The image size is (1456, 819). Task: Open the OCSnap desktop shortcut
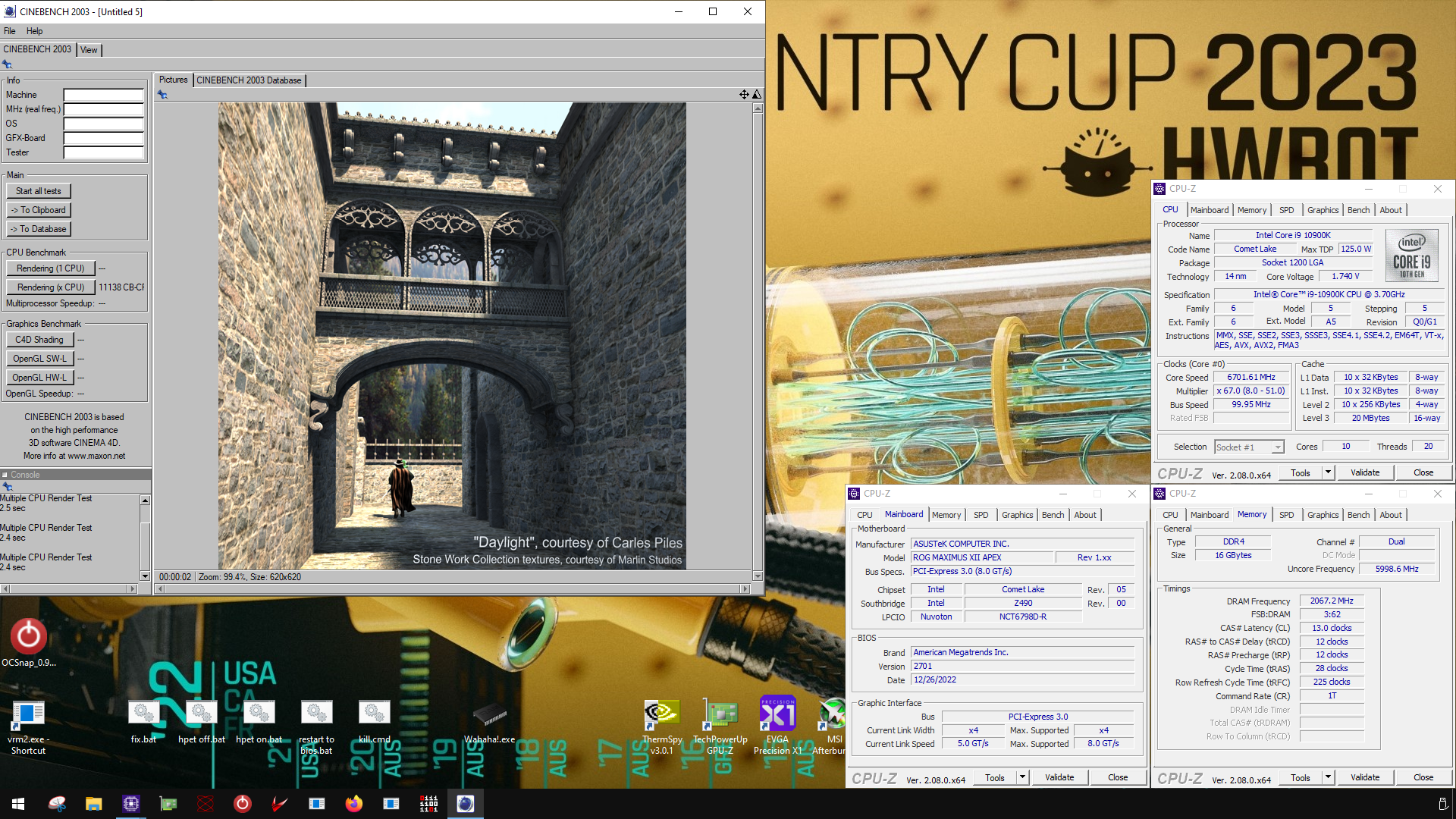[x=29, y=643]
